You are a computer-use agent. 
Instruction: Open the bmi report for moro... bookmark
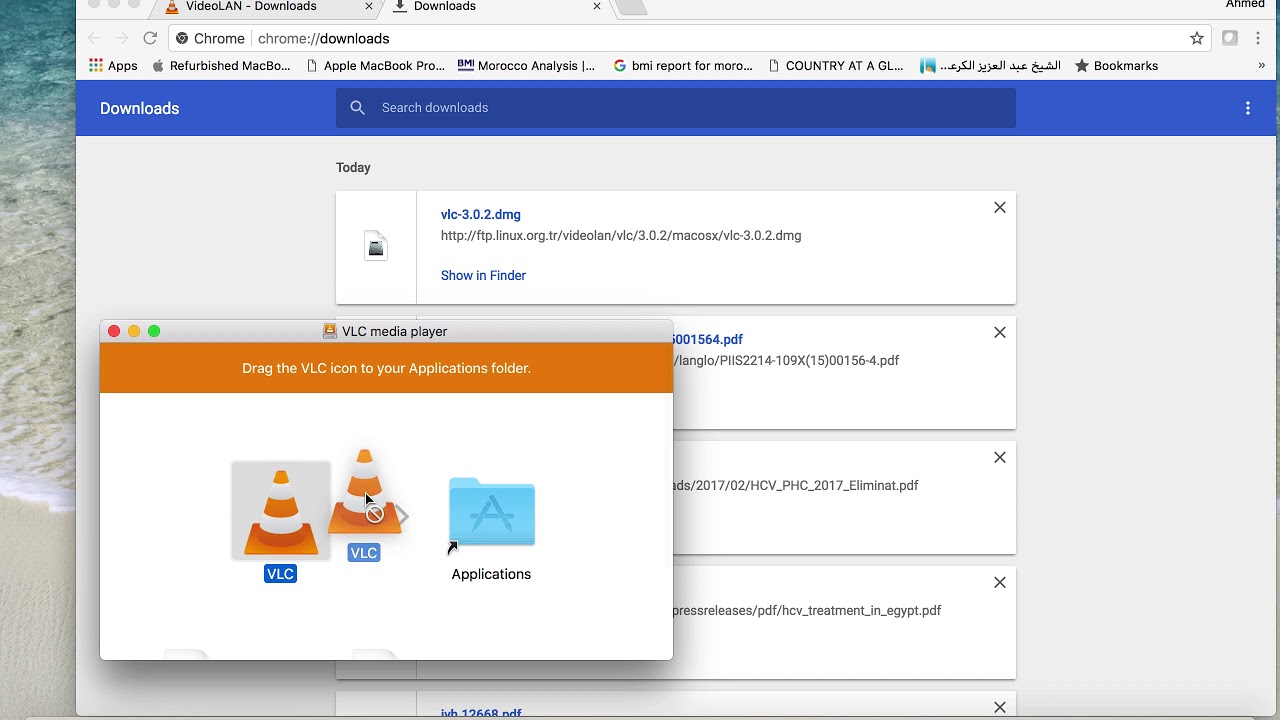click(683, 66)
